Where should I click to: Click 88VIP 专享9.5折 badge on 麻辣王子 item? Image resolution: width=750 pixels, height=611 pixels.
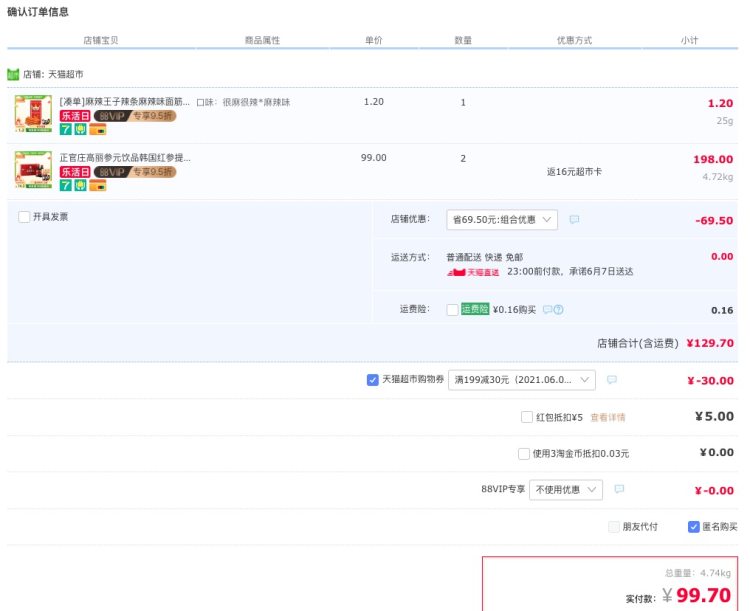[135, 116]
